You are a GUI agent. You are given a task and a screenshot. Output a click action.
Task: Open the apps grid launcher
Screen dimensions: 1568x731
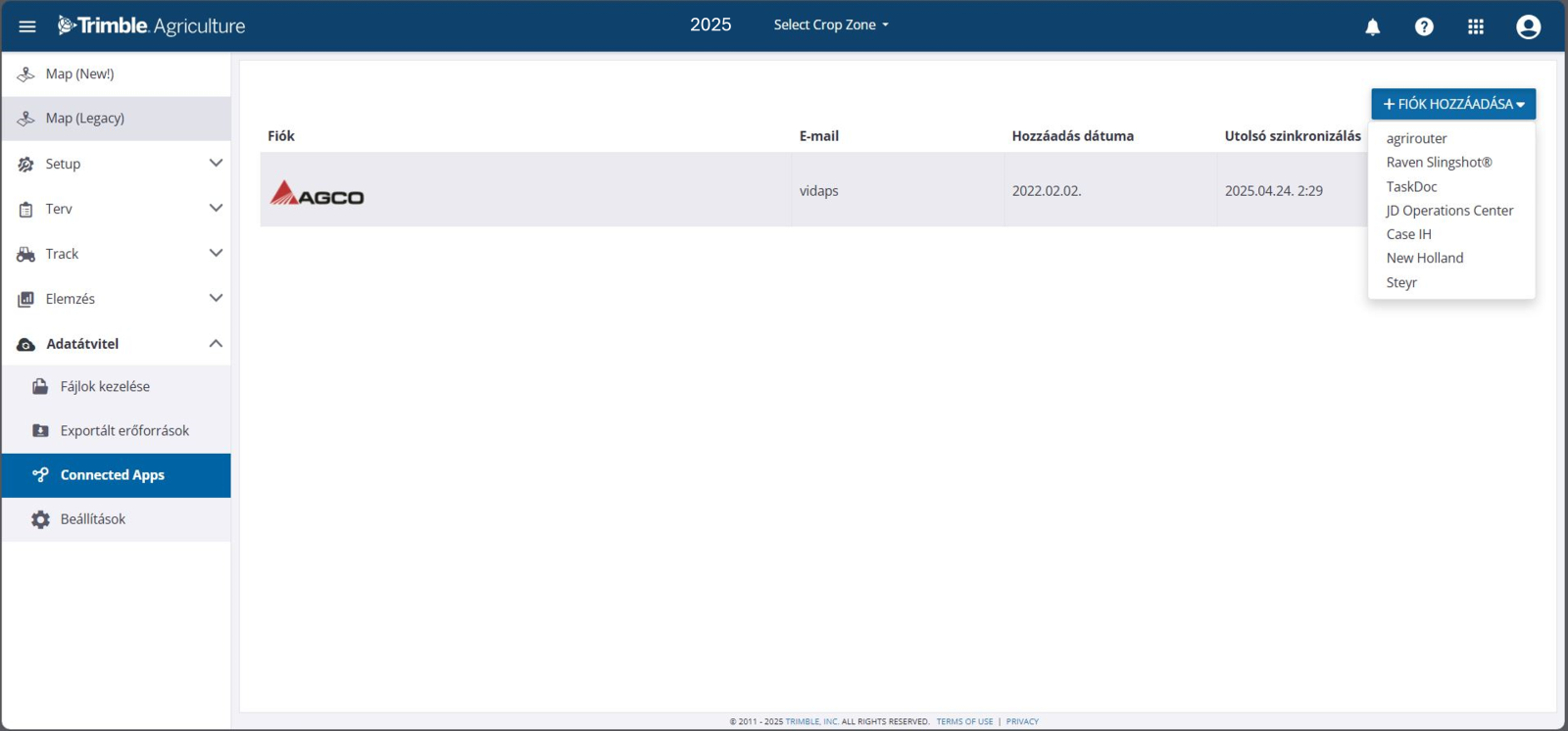(1476, 26)
